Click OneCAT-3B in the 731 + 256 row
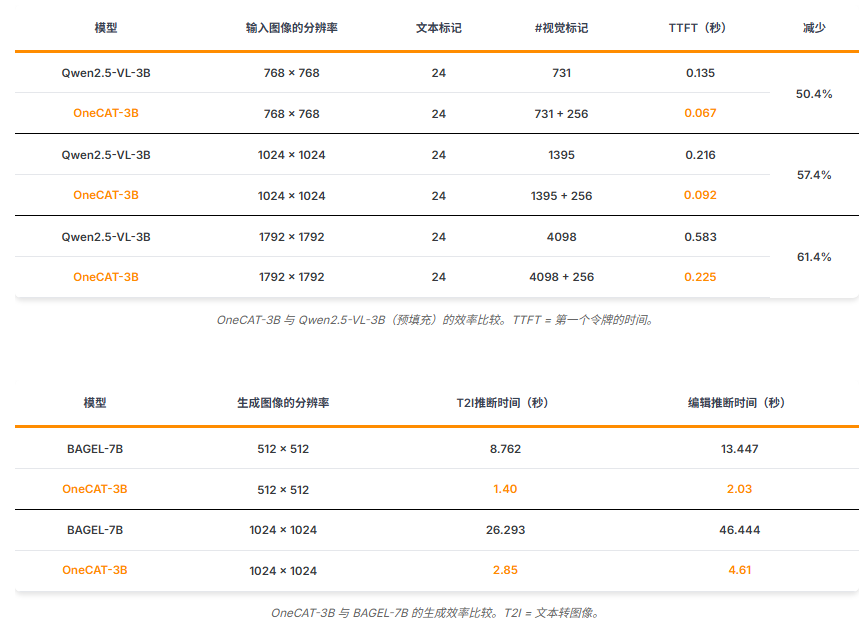860x628 pixels. [x=106, y=113]
